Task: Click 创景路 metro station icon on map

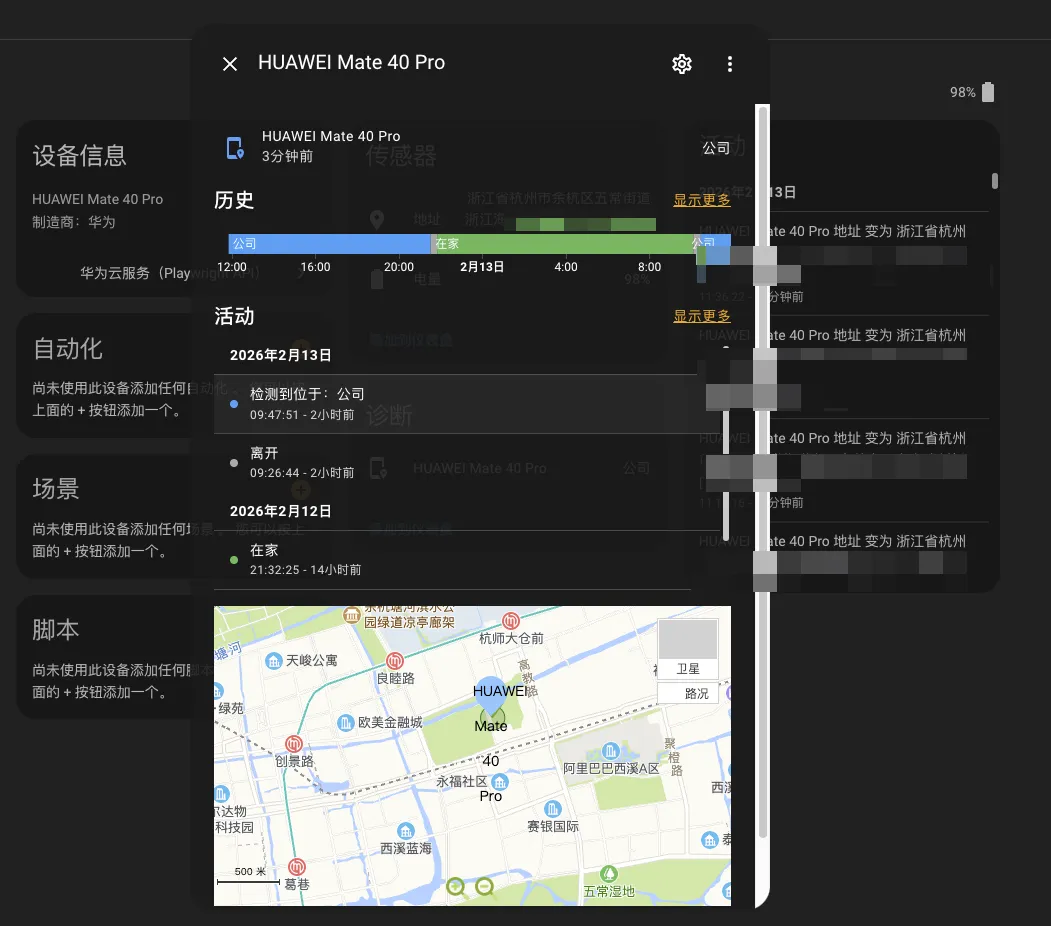Action: (294, 744)
